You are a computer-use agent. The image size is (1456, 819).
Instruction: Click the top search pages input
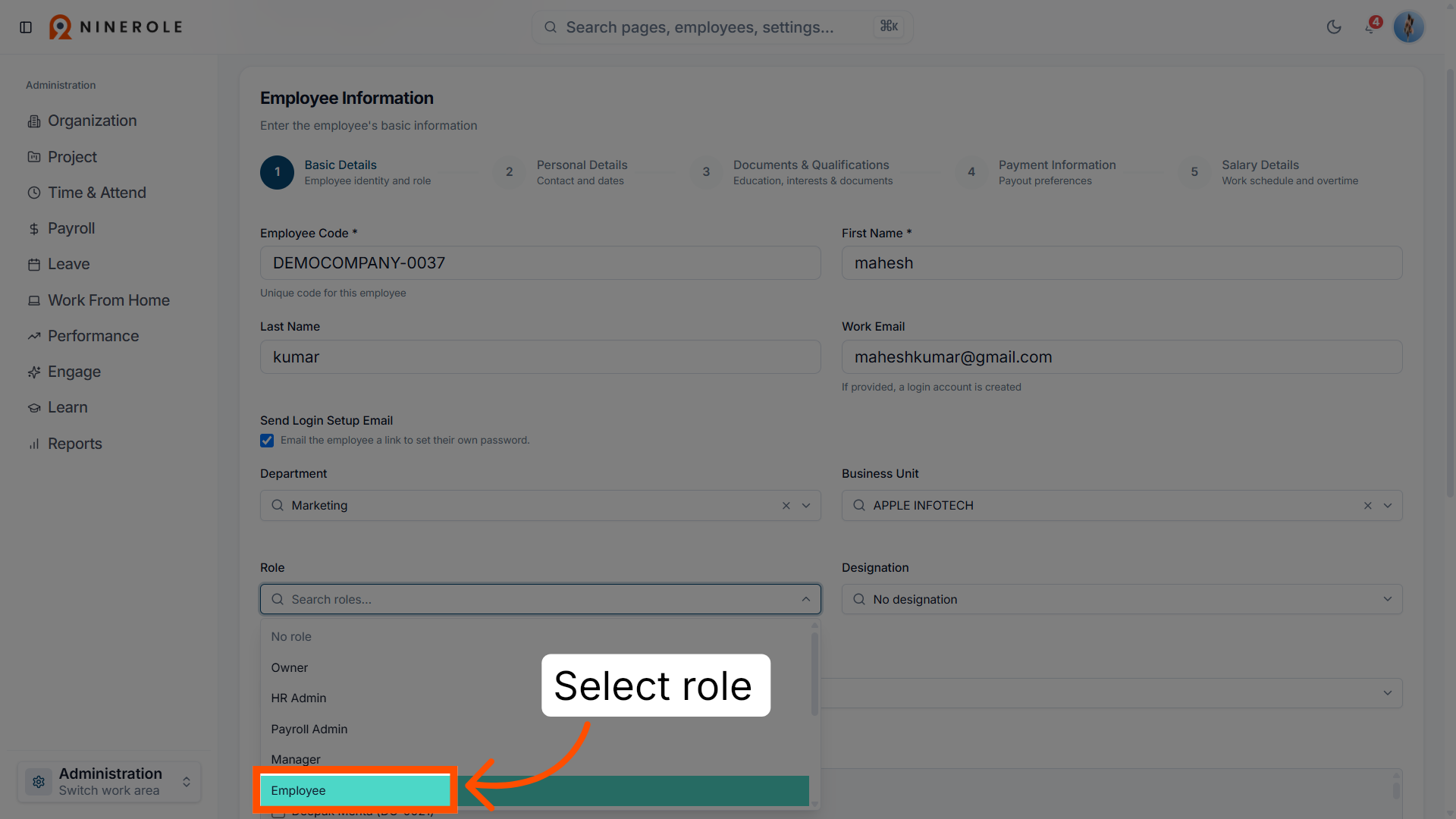click(x=722, y=27)
